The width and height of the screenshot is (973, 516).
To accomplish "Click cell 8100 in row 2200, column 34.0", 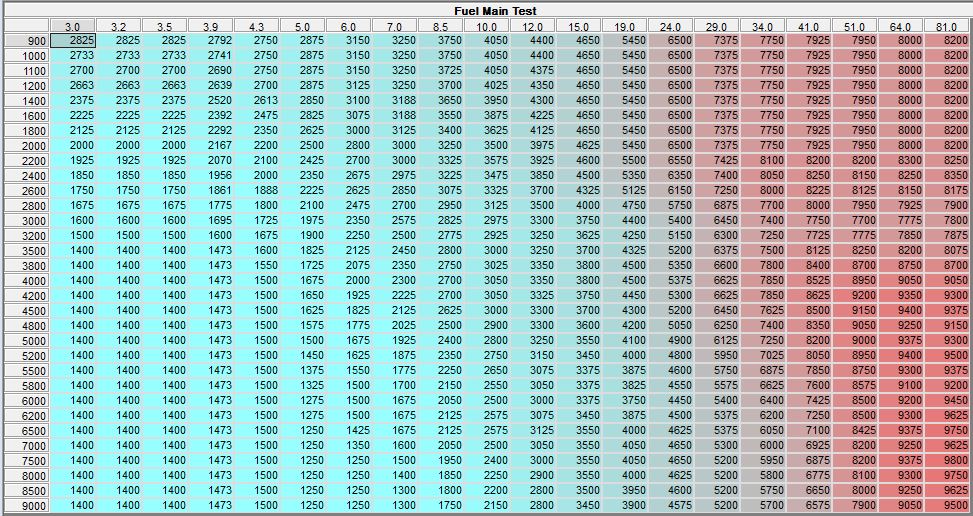I will click(762, 160).
